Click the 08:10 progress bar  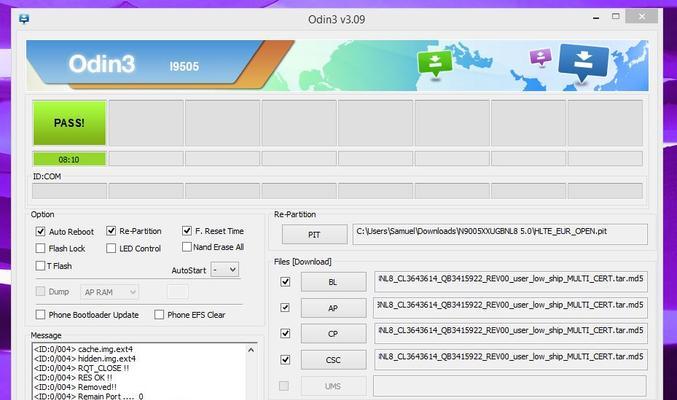point(69,159)
